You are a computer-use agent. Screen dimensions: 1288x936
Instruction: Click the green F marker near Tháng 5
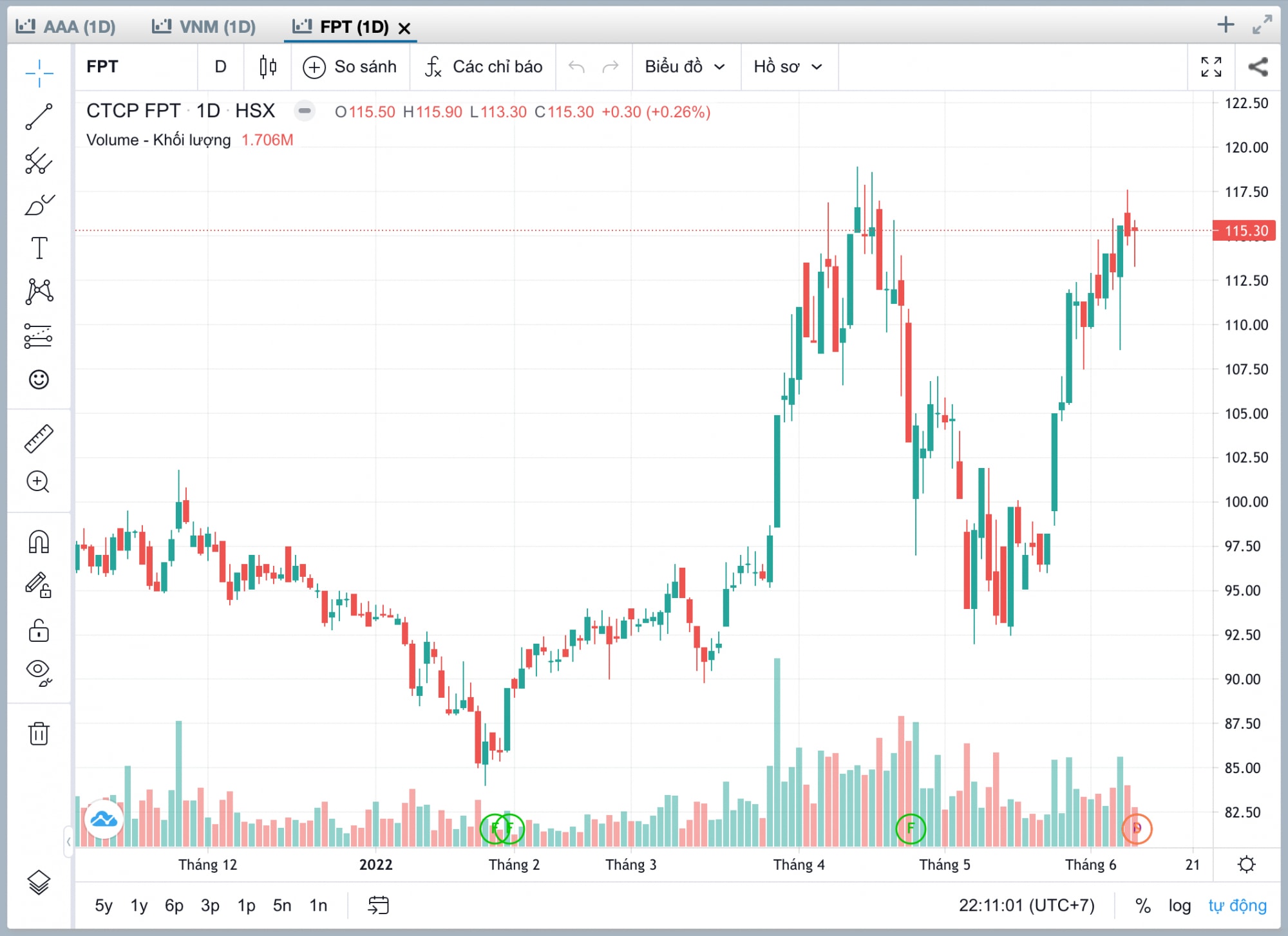coord(911,828)
